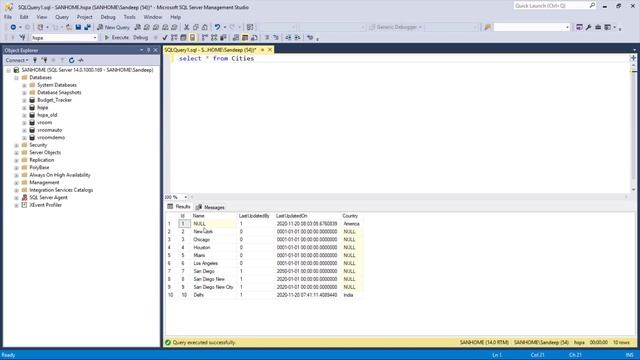Open the Toolbox icon
The image size is (640, 360).
coord(598,27)
